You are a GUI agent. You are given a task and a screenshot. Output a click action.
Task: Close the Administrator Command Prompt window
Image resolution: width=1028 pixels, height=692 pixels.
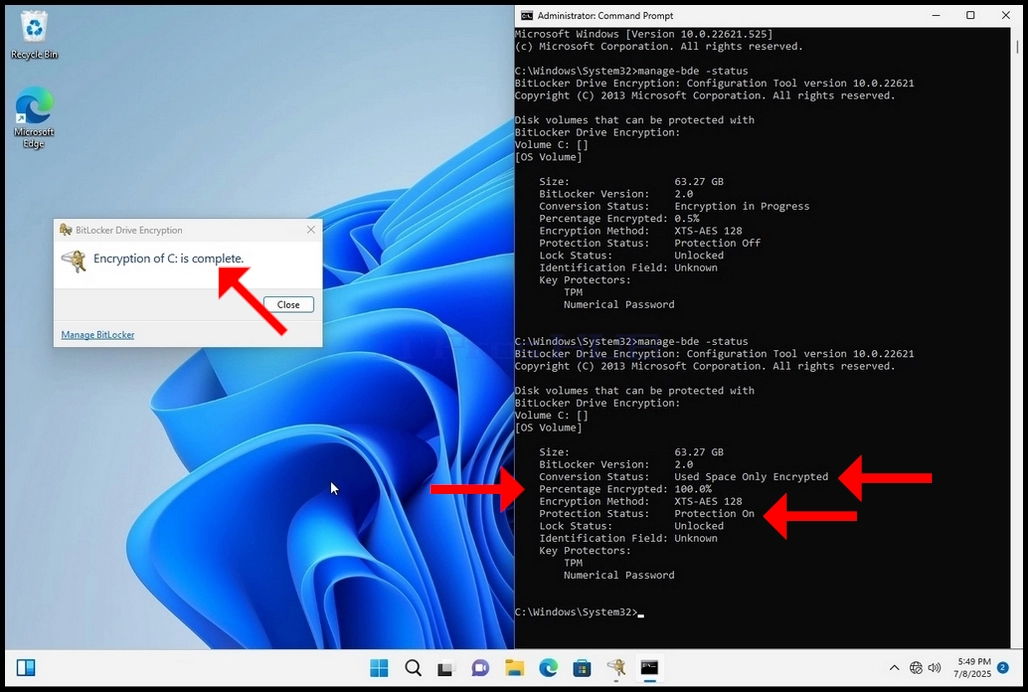click(x=1006, y=16)
